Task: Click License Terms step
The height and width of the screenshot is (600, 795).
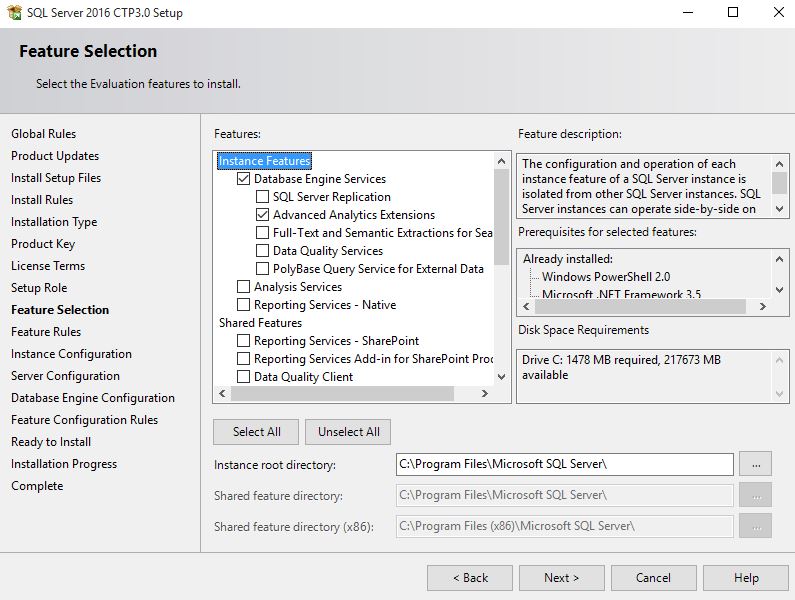Action: pyautogui.click(x=48, y=266)
